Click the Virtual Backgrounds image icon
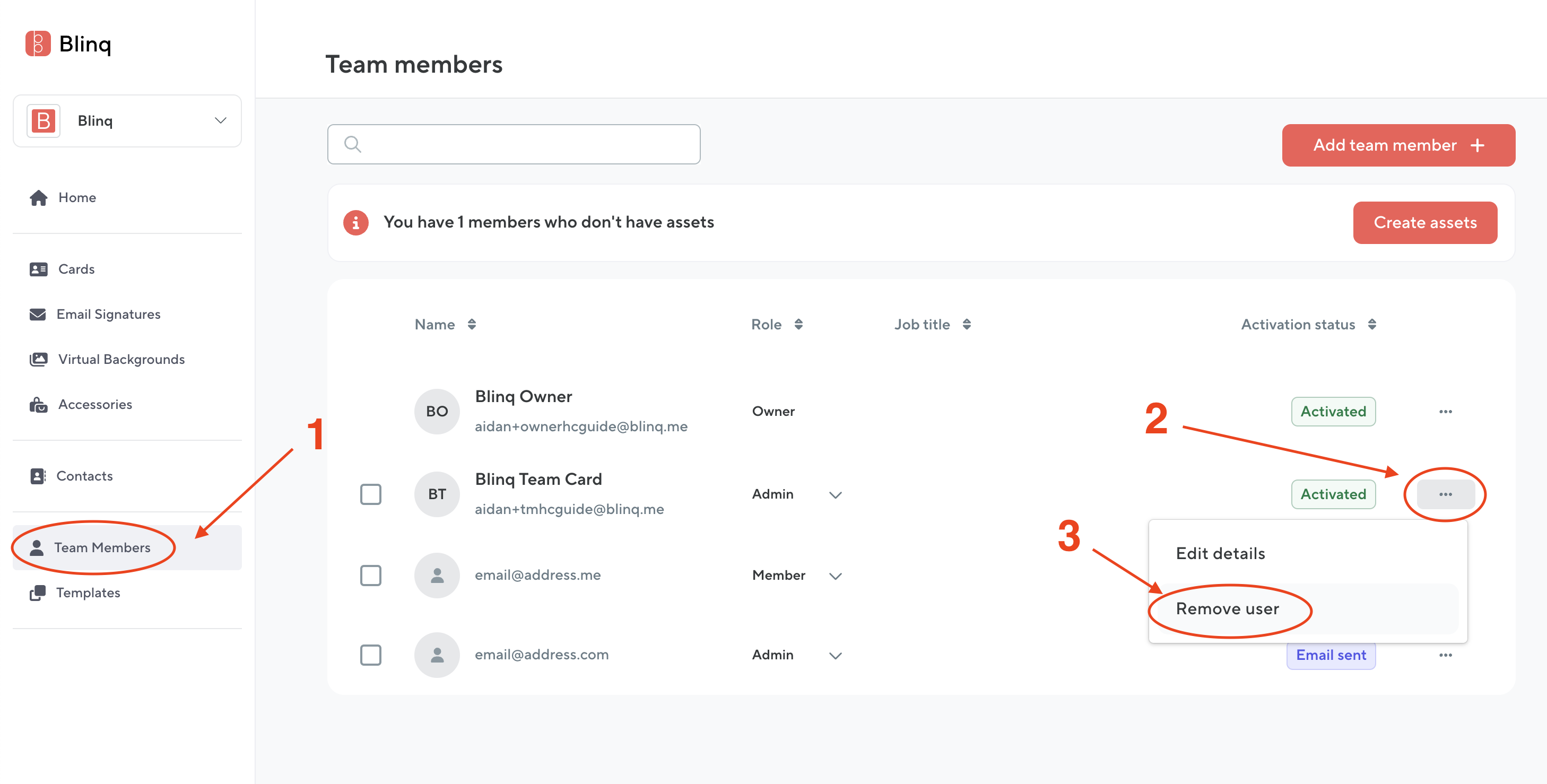Image resolution: width=1547 pixels, height=784 pixels. point(38,360)
